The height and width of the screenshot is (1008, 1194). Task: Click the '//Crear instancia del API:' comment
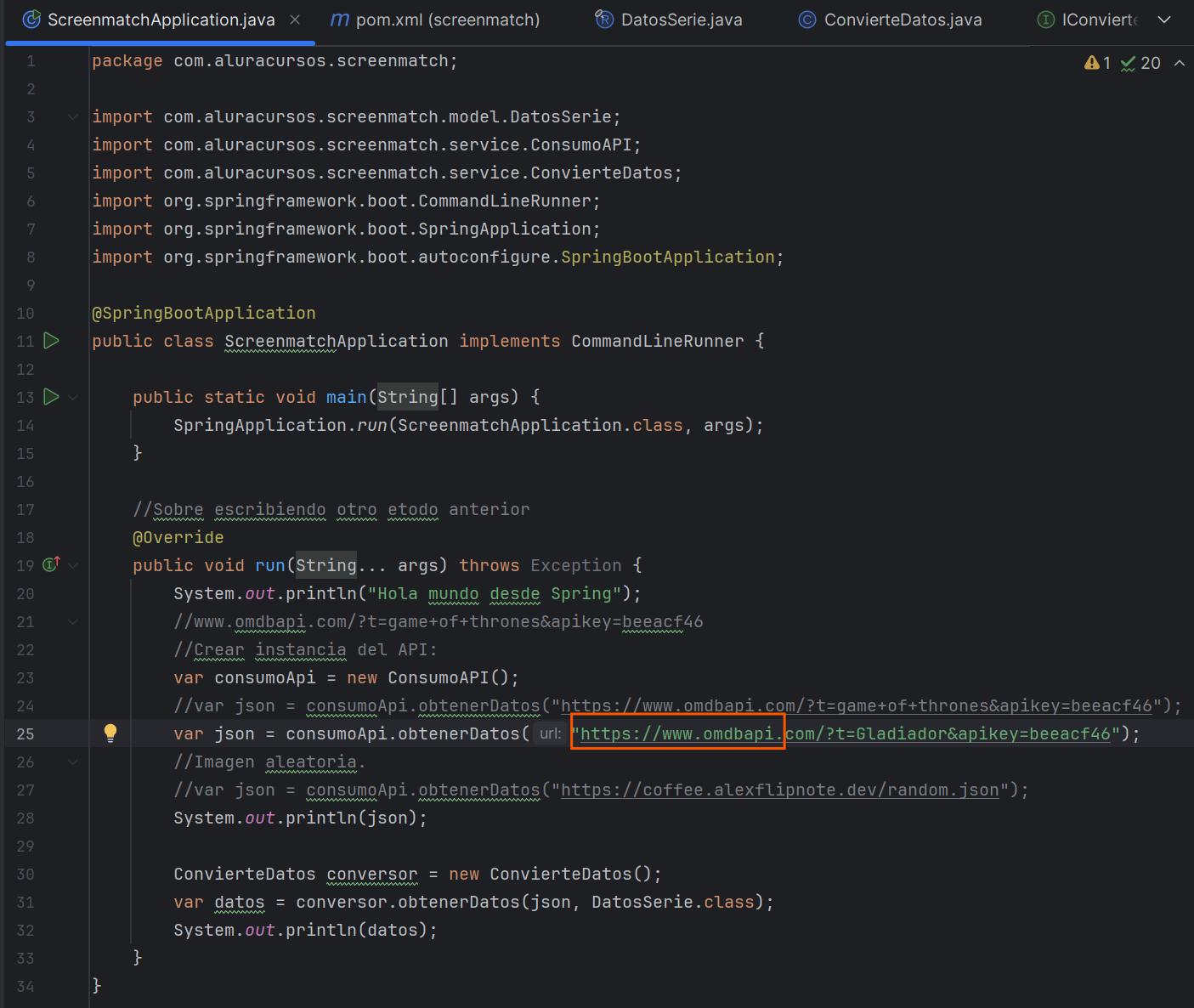[306, 649]
